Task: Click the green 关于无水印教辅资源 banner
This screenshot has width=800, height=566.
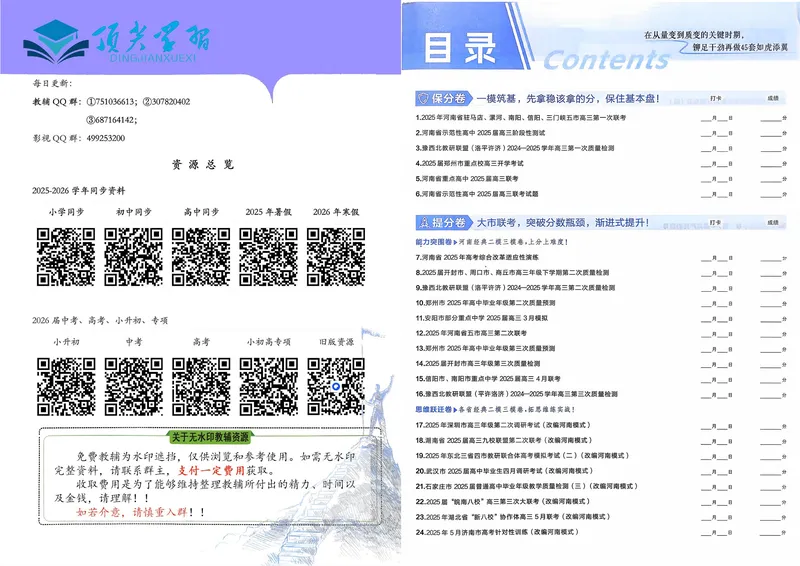Action: click(x=210, y=437)
